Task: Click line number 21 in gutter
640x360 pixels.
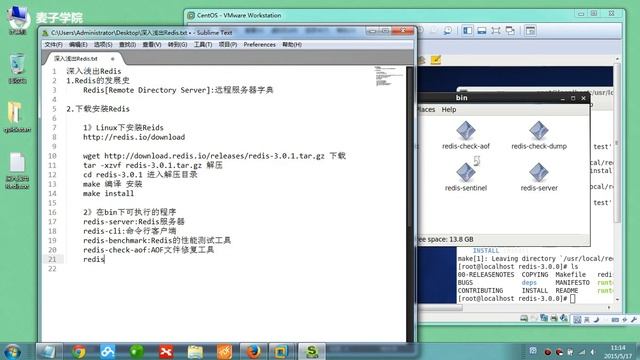Action: (x=52, y=259)
